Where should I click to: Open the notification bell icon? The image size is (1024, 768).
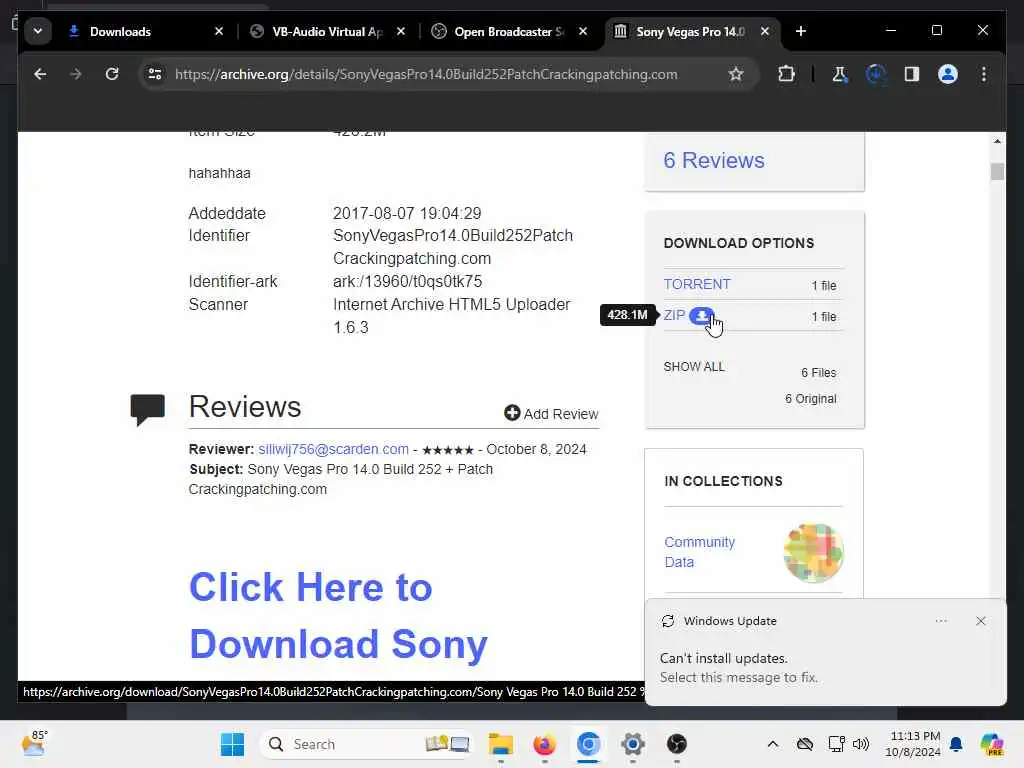pyautogui.click(x=956, y=744)
